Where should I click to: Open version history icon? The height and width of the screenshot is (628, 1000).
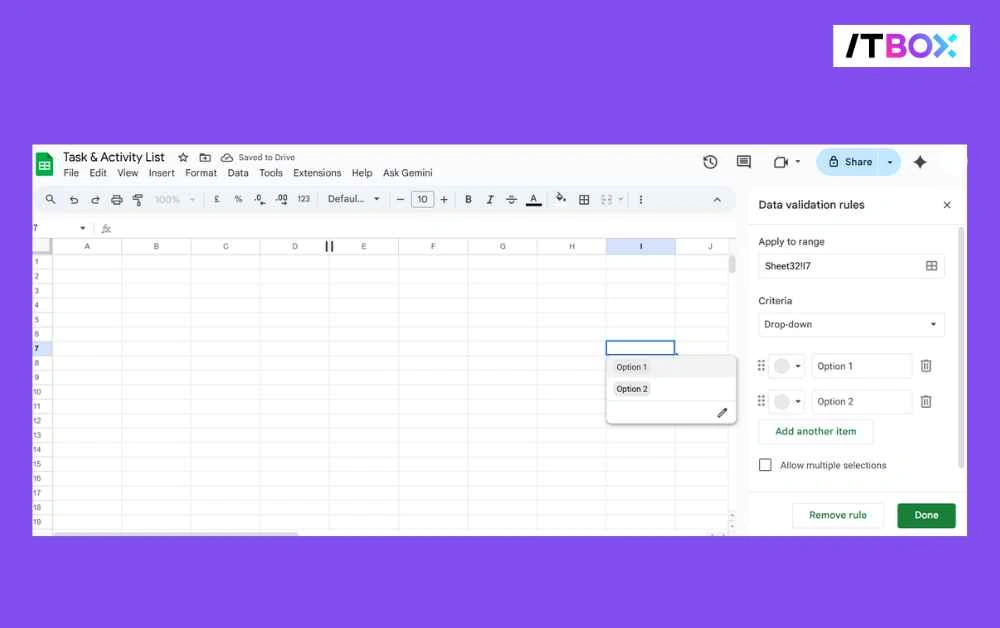(710, 161)
